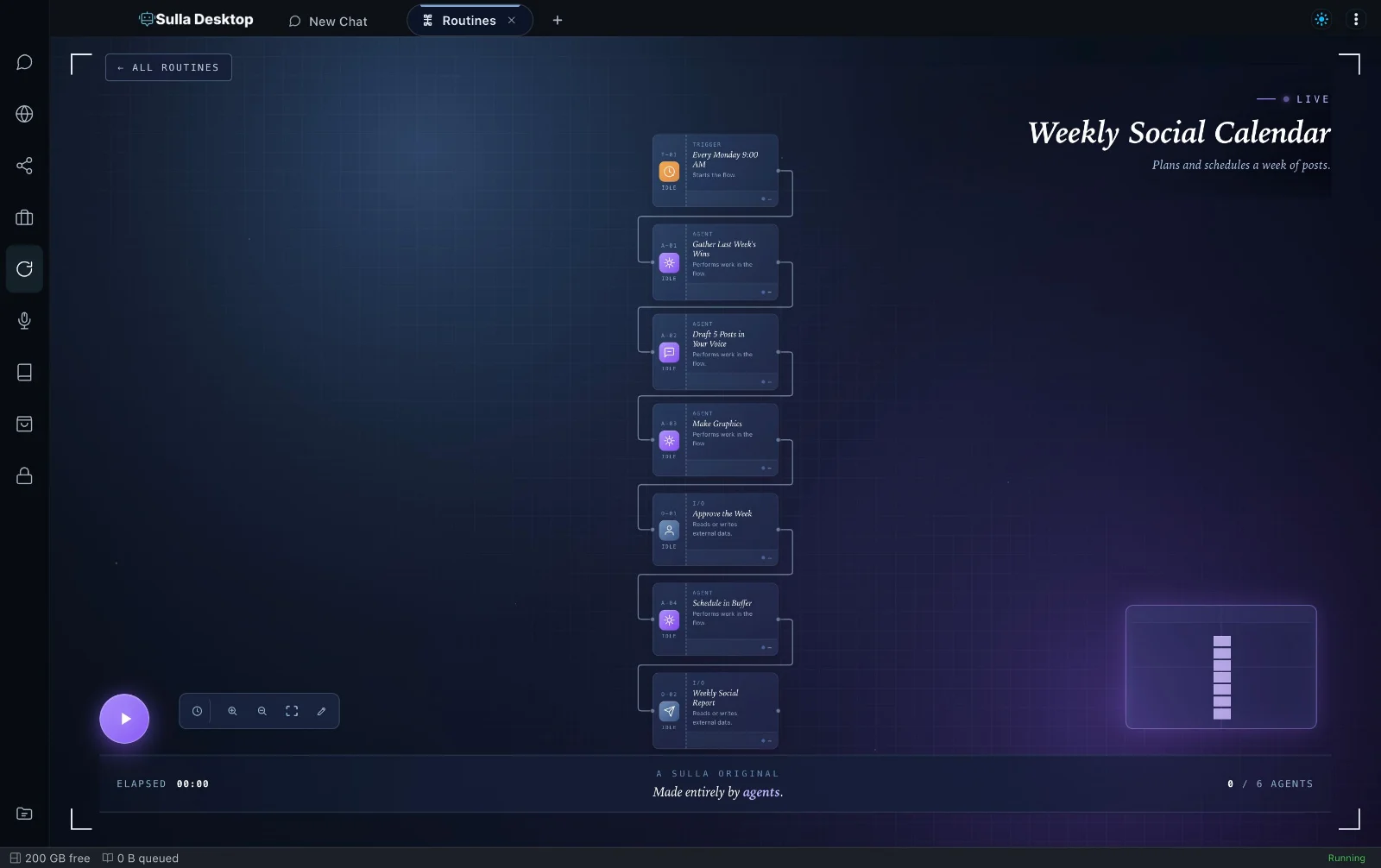
Task: Switch to the New Chat tab
Action: coord(328,21)
